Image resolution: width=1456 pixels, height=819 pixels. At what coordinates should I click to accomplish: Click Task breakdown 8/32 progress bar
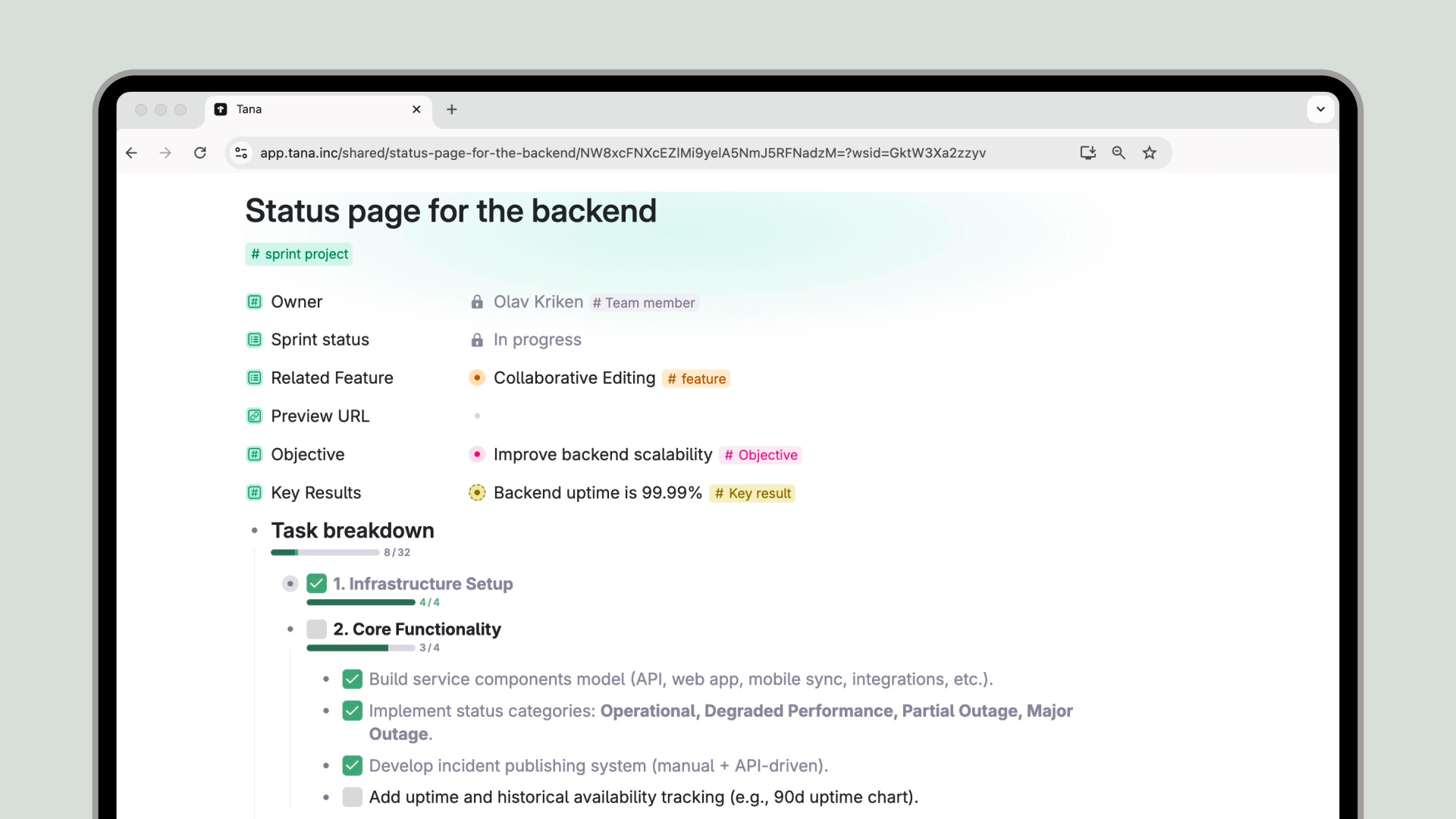[x=325, y=552]
